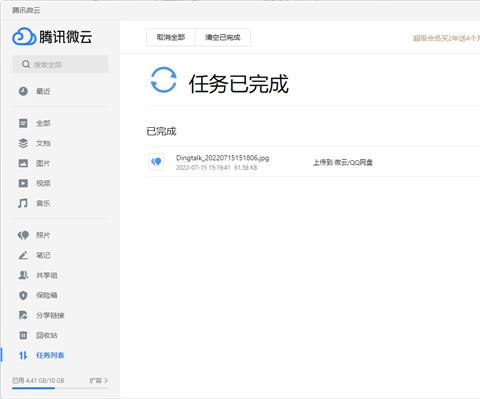The height and width of the screenshot is (399, 480).
Task: Click the search box in the sidebar
Action: 60,64
